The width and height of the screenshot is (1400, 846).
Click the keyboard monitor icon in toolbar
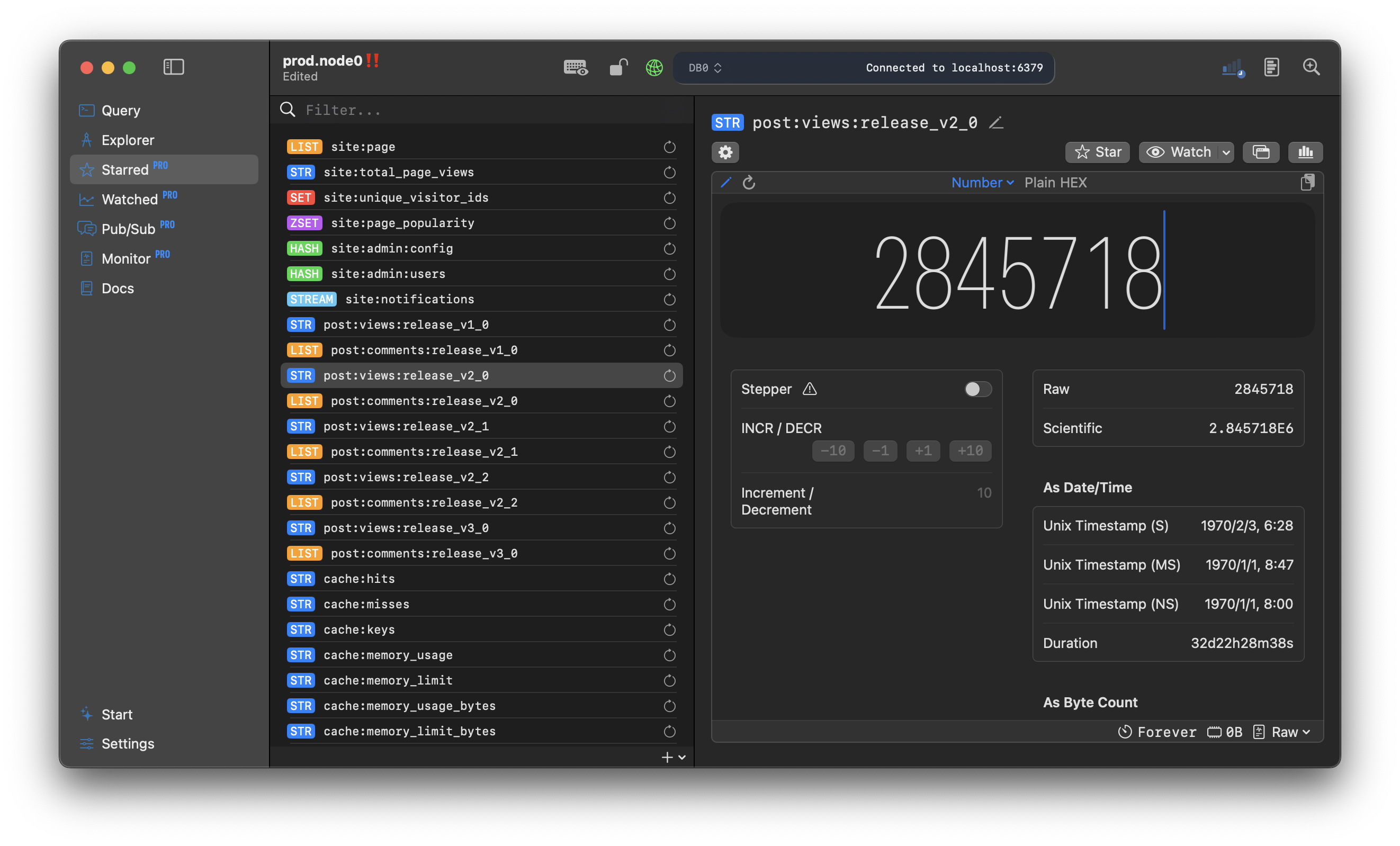point(575,68)
